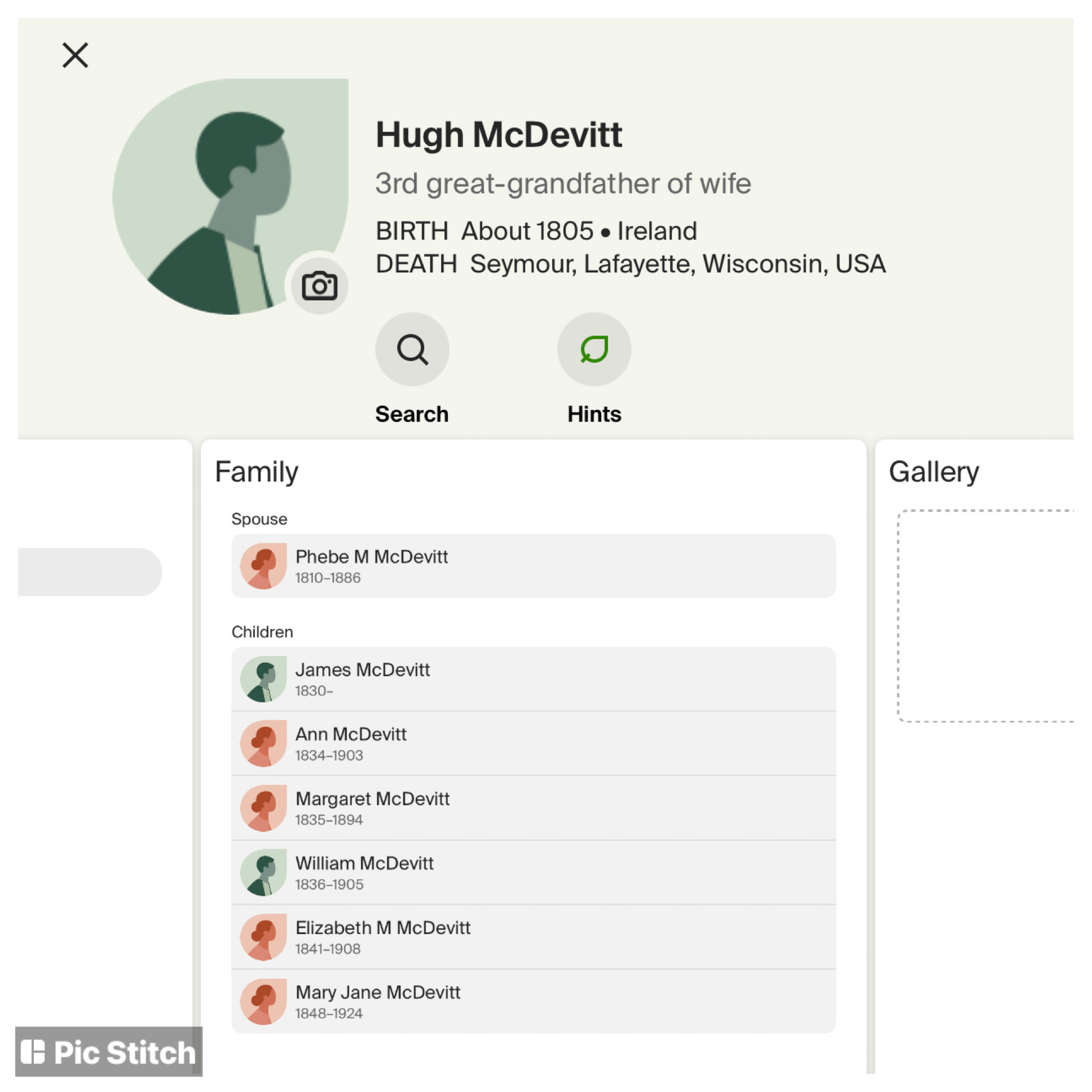The width and height of the screenshot is (1092, 1092).
Task: Click the Search label
Action: [x=412, y=415]
